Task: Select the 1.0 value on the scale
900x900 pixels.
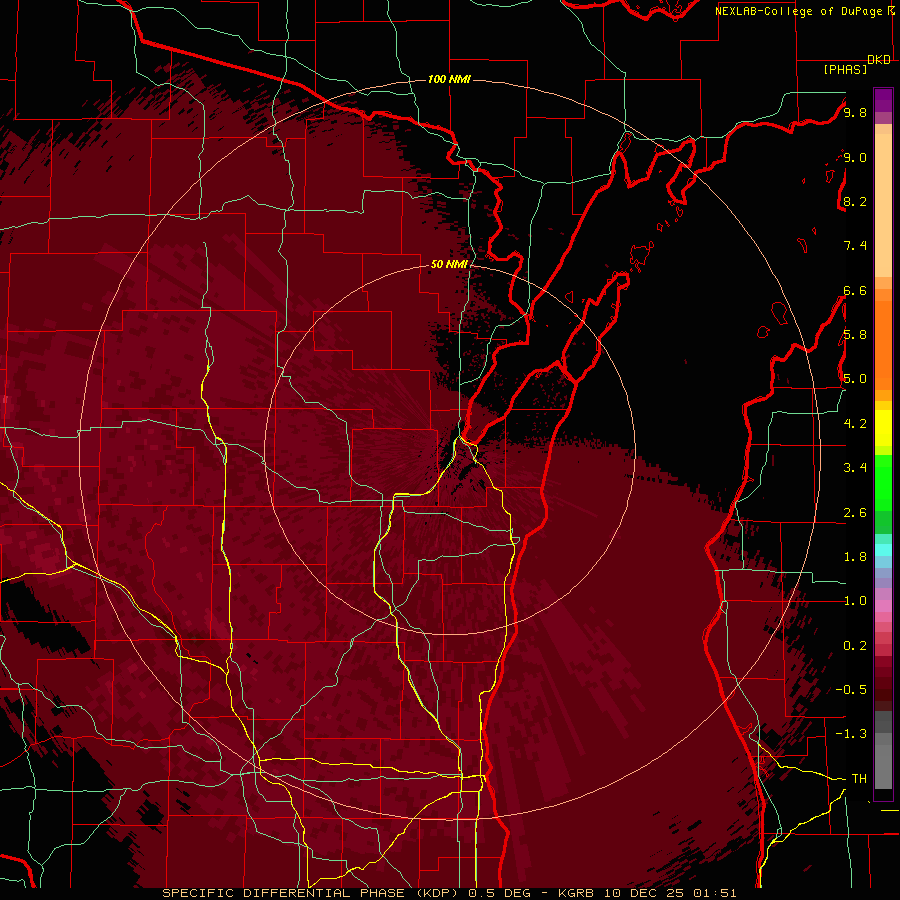Action: coord(855,601)
